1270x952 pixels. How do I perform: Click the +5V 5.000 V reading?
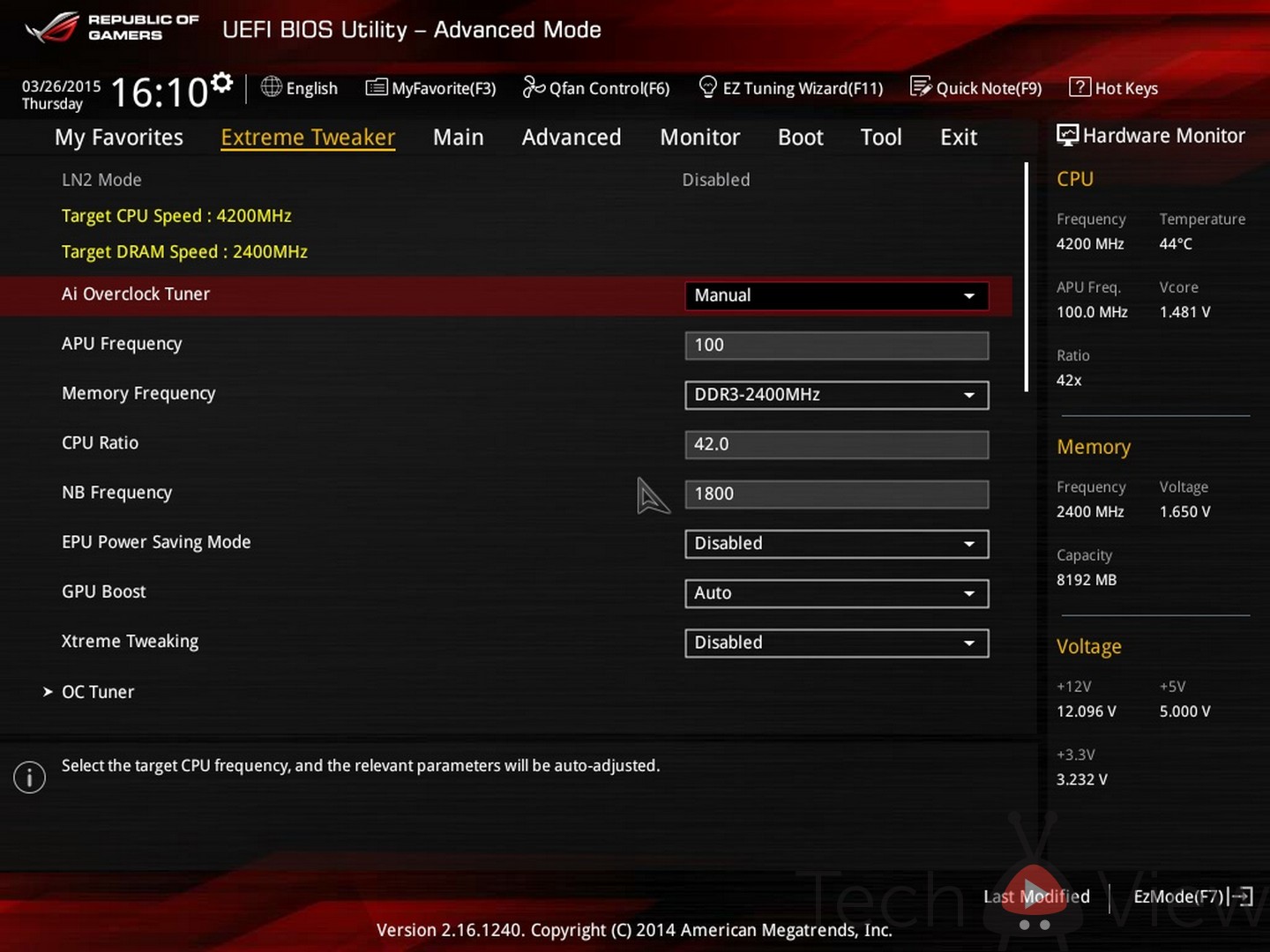[x=1184, y=711]
